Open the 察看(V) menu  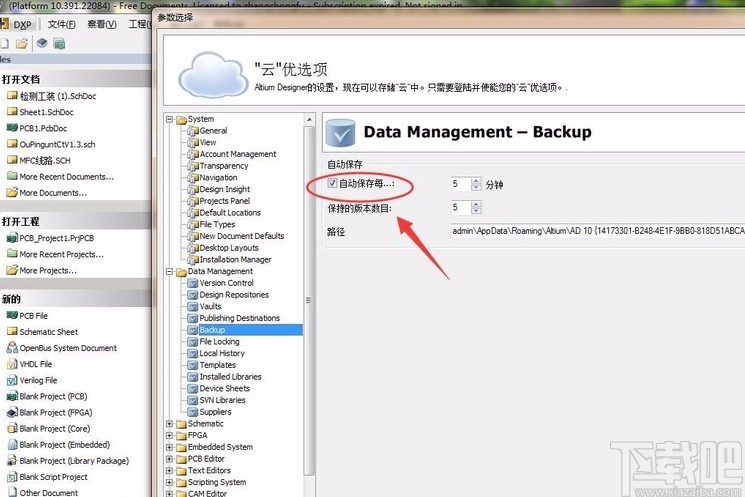tap(102, 24)
